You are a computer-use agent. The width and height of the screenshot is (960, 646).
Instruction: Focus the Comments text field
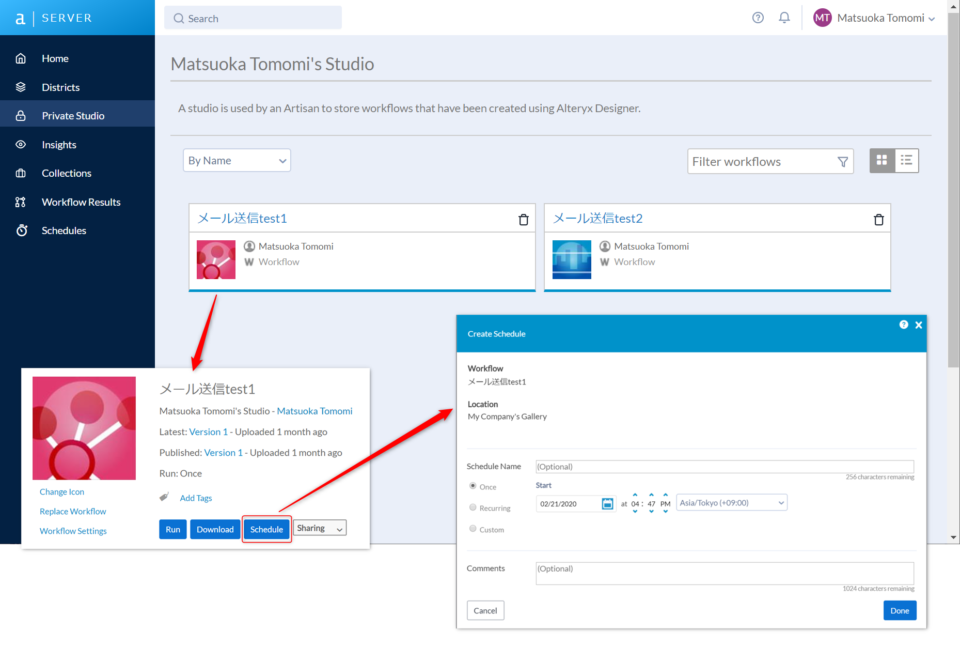(x=725, y=573)
